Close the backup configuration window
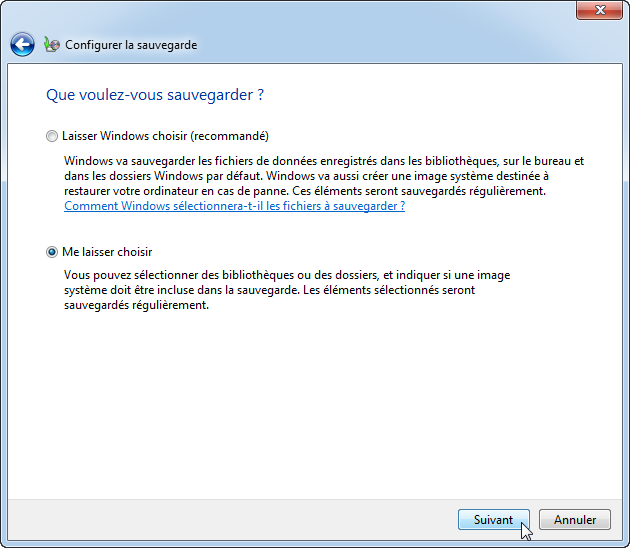 (x=599, y=10)
